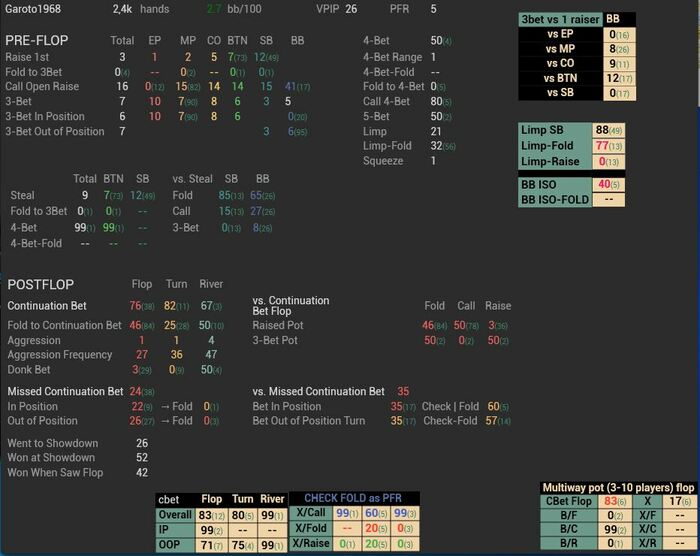Click the vs CO row label
This screenshot has width=700, height=556.
[x=560, y=63]
